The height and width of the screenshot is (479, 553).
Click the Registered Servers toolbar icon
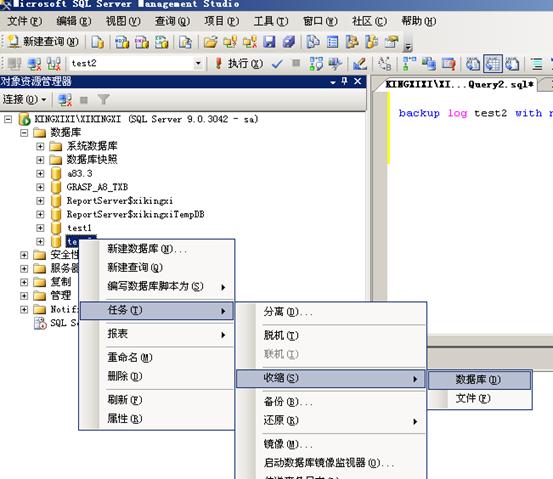pos(313,42)
